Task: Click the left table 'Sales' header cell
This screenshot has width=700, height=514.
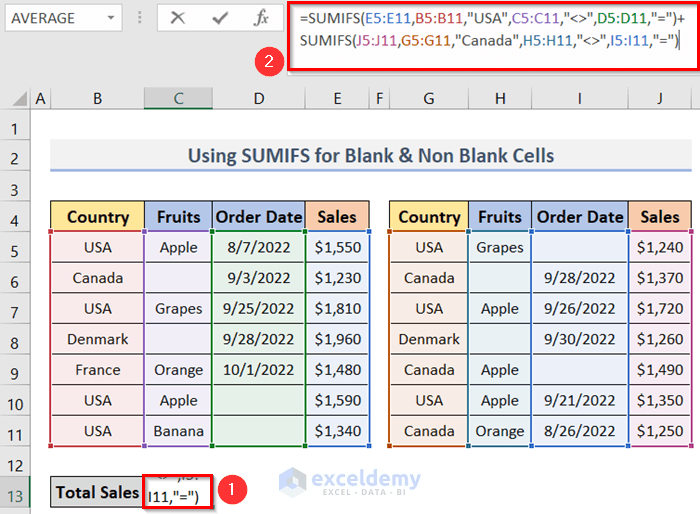Action: pyautogui.click(x=338, y=217)
